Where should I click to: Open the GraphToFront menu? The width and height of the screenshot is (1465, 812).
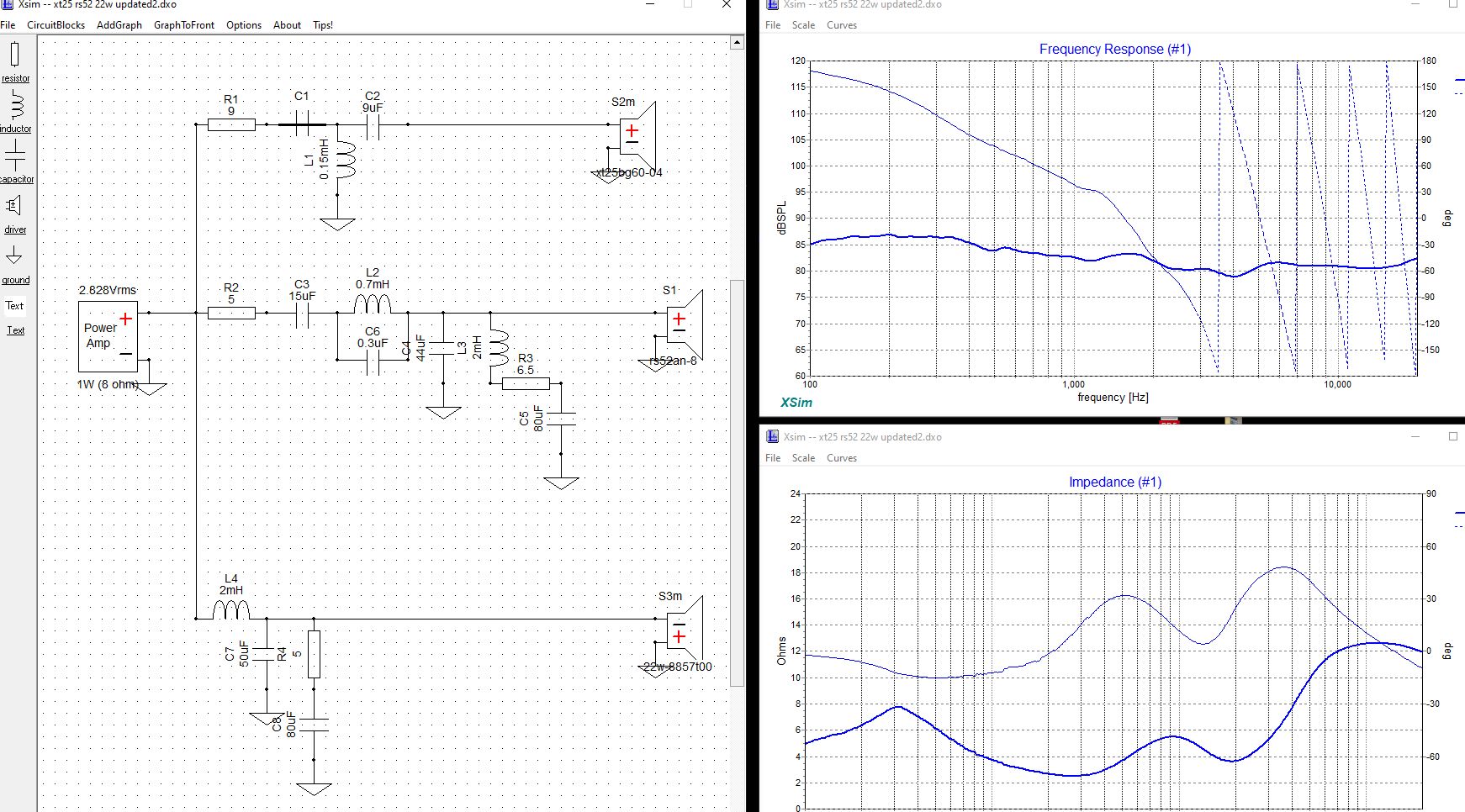tap(184, 25)
